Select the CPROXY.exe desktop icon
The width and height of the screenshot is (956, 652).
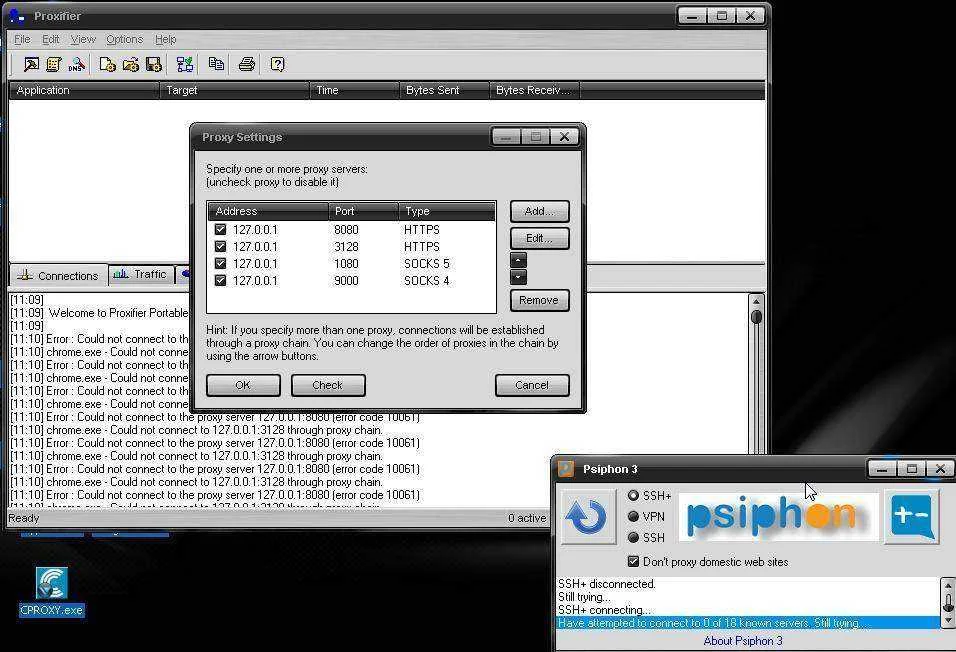tap(52, 592)
